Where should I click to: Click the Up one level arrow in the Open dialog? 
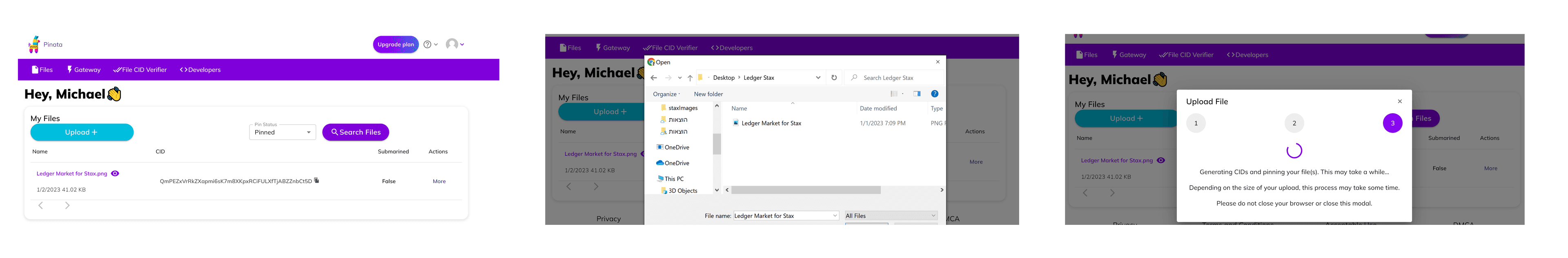pyautogui.click(x=690, y=77)
